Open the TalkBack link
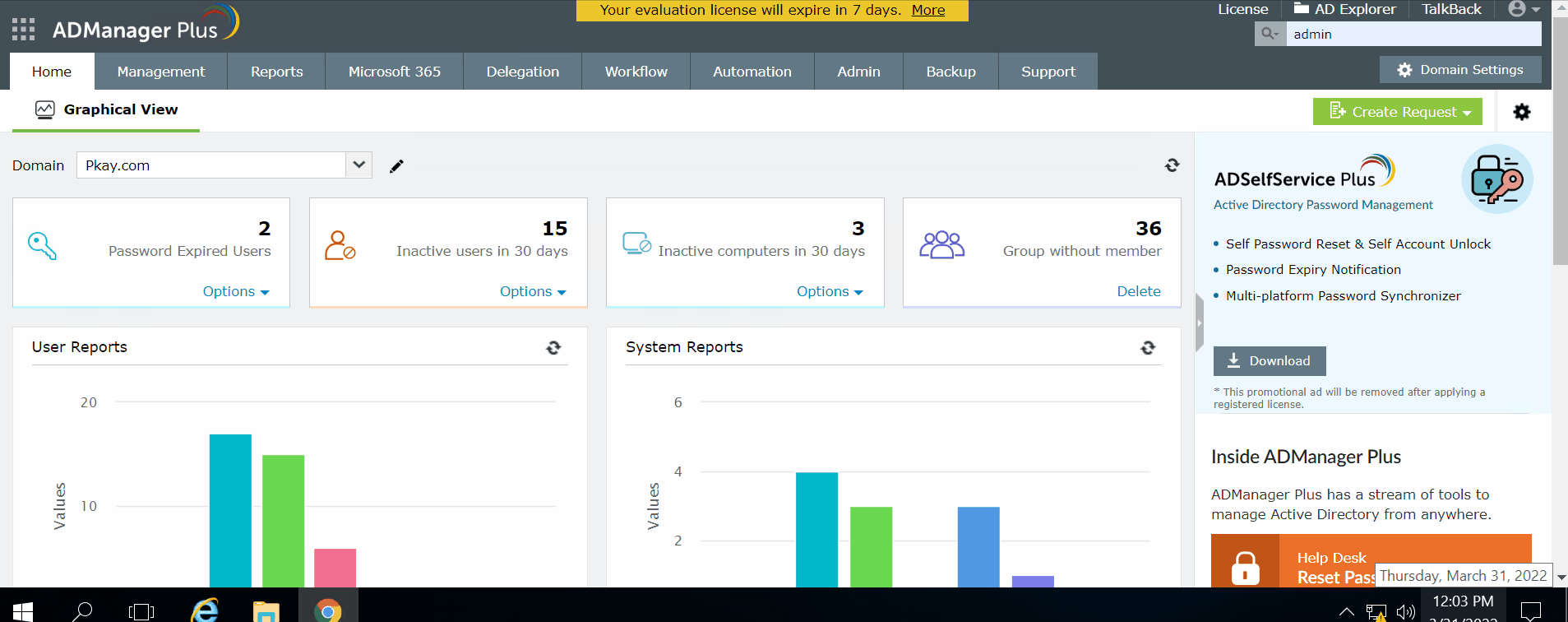Image resolution: width=1568 pixels, height=622 pixels. 1452,9
